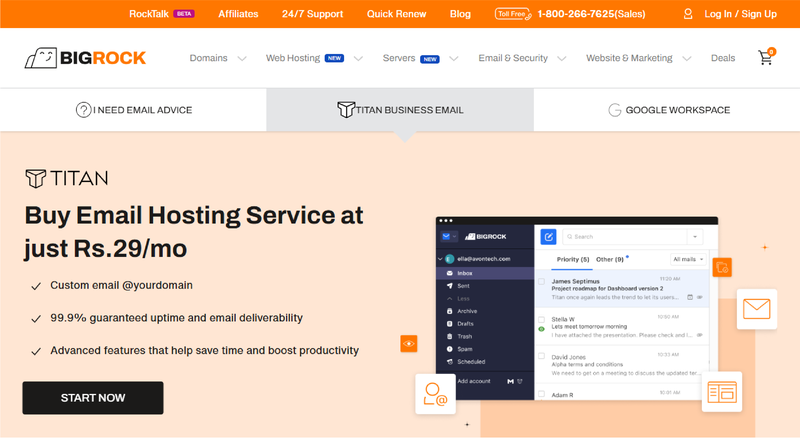Check the Stella W email checkbox
The width and height of the screenshot is (800, 445).
[542, 319]
